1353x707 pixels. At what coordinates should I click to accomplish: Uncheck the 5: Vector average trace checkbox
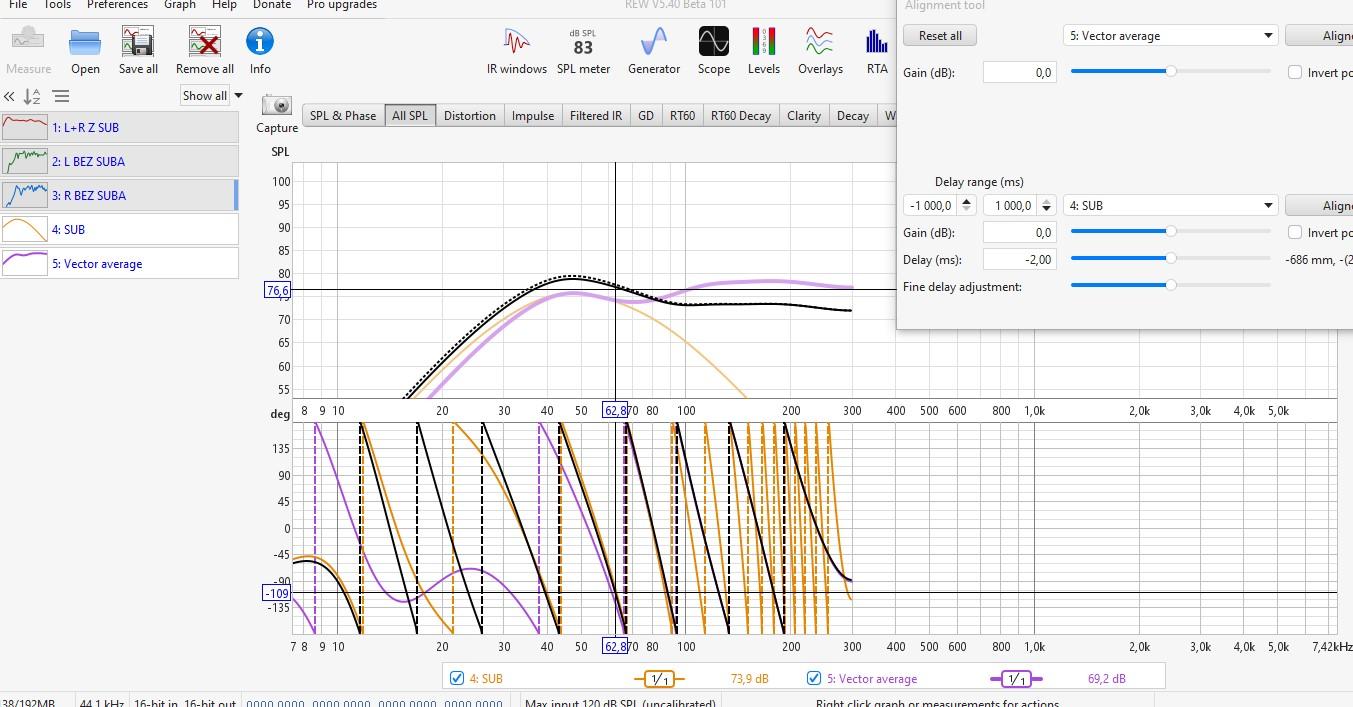814,678
